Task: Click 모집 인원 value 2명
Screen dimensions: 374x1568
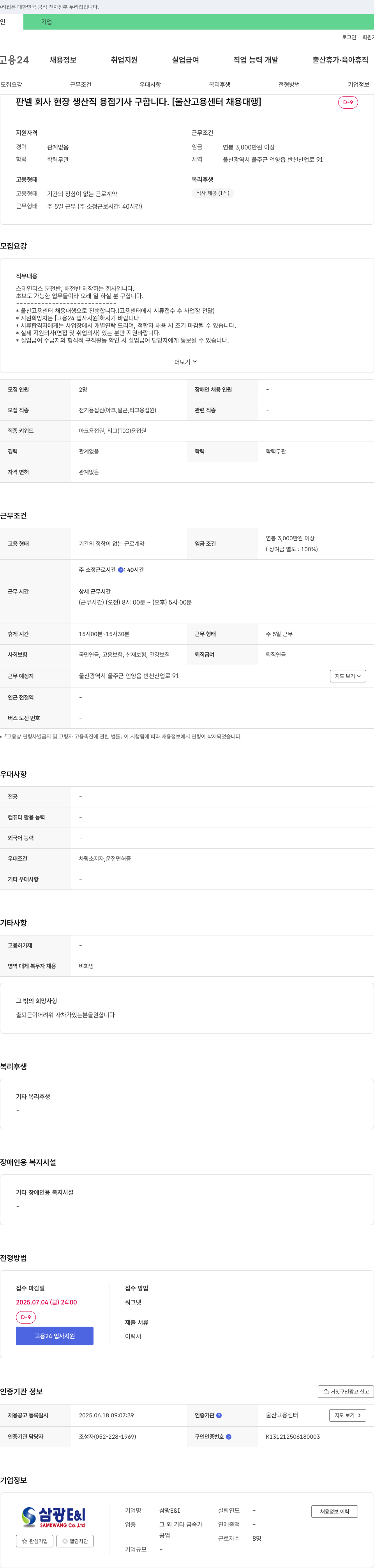Action: click(x=83, y=390)
